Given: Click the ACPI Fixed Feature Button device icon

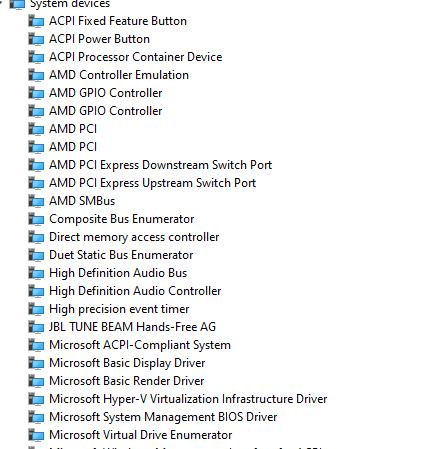Looking at the screenshot, I should click(x=36, y=21).
